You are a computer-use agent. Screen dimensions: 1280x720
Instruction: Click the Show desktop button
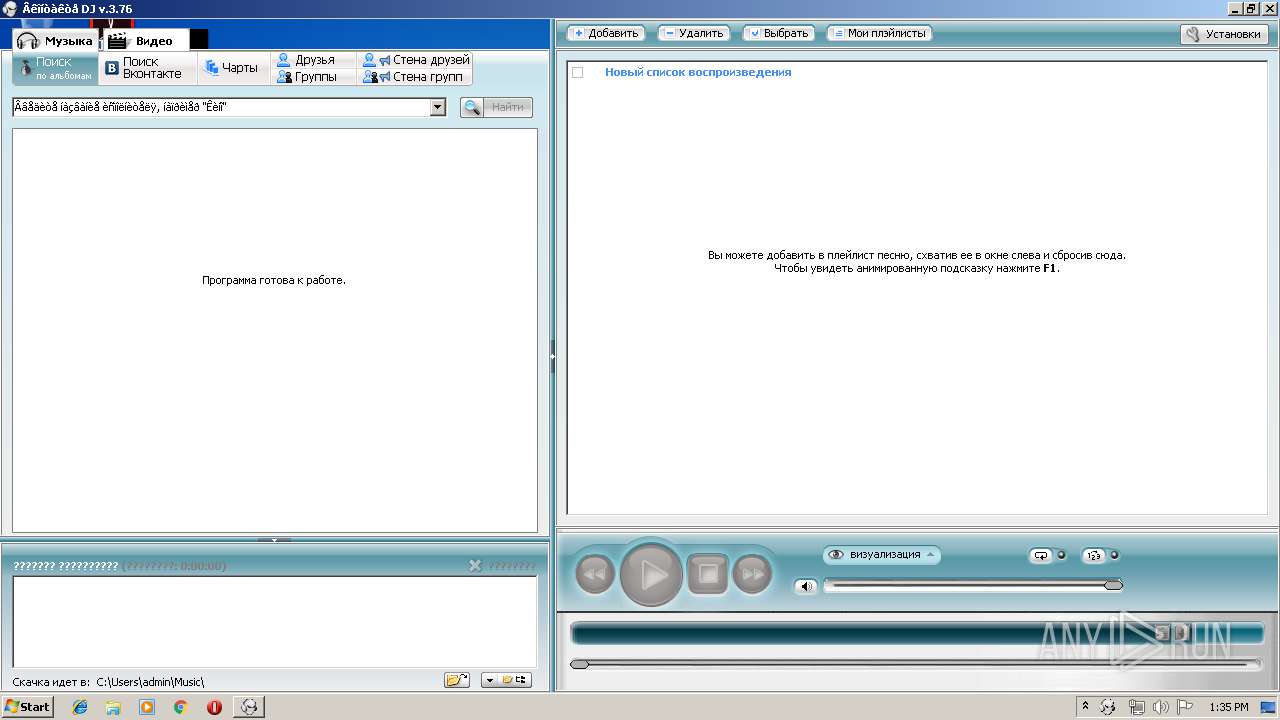coord(1269,707)
